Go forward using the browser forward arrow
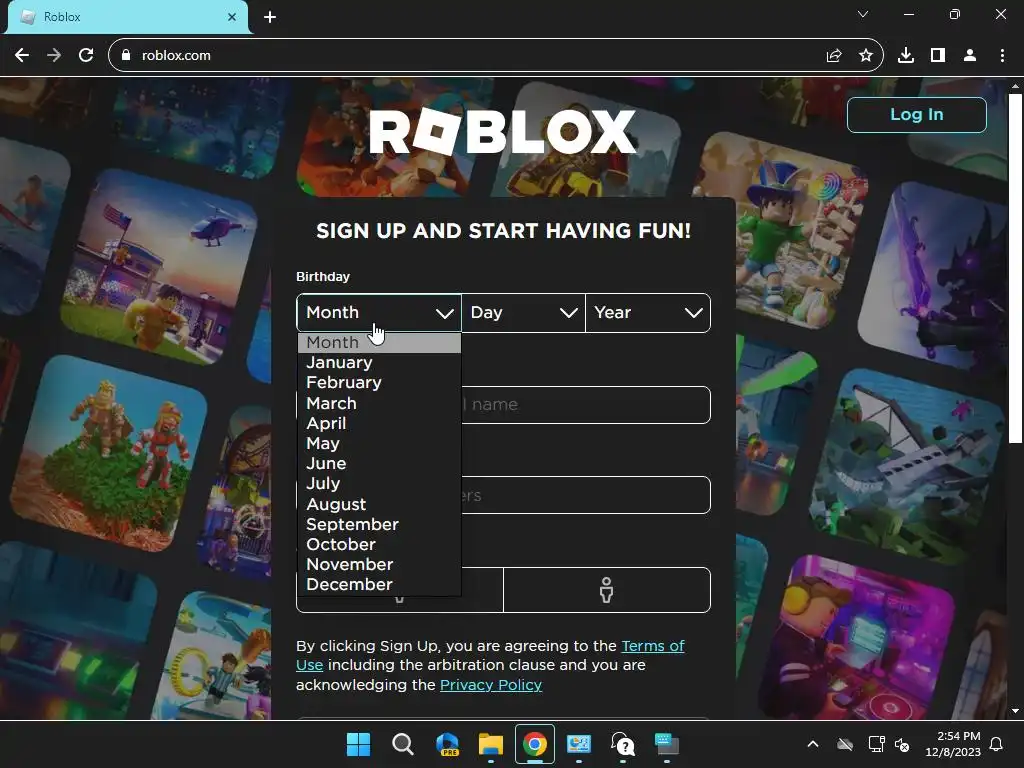 [x=54, y=56]
